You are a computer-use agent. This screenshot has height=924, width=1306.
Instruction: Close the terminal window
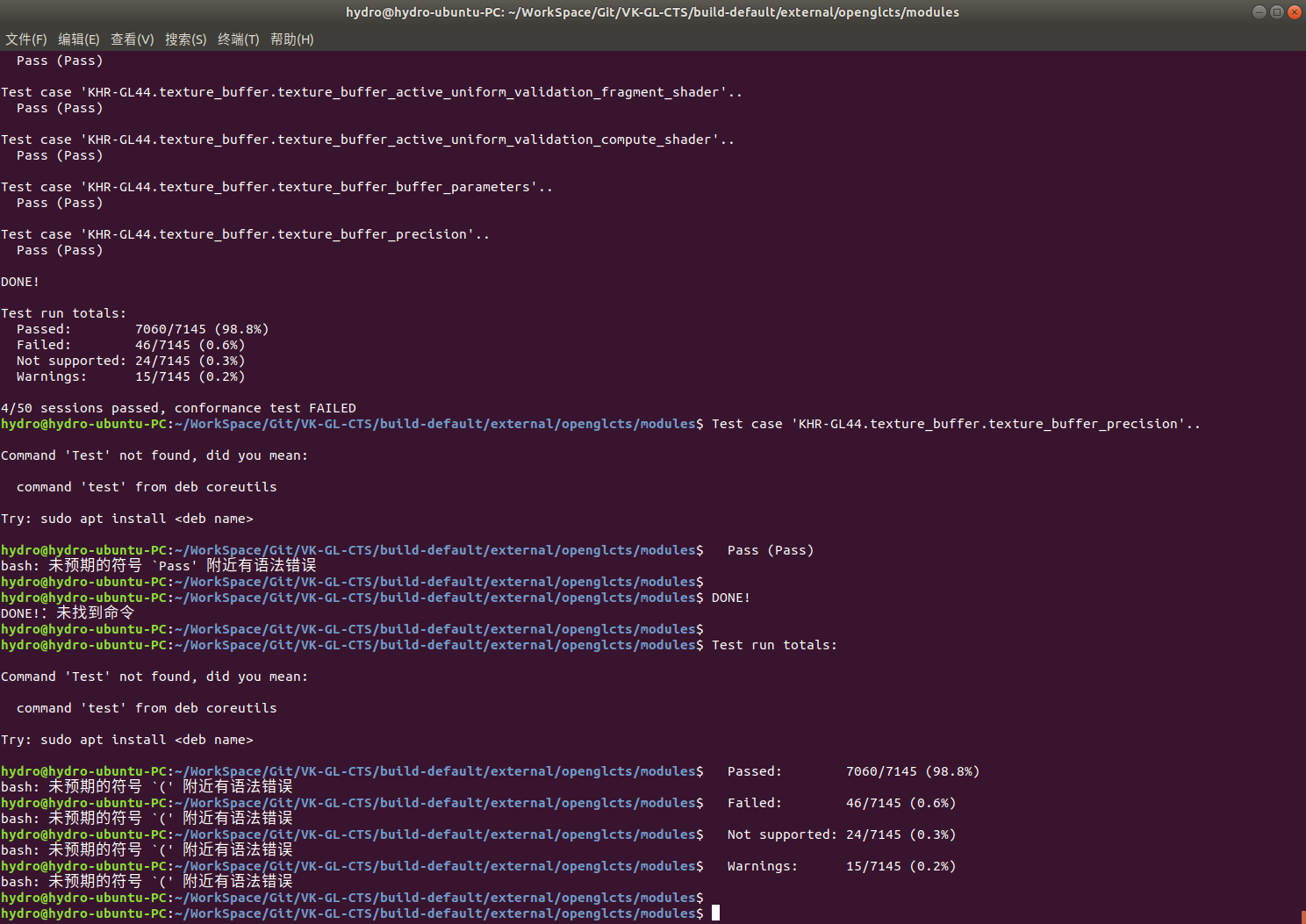pyautogui.click(x=1294, y=12)
